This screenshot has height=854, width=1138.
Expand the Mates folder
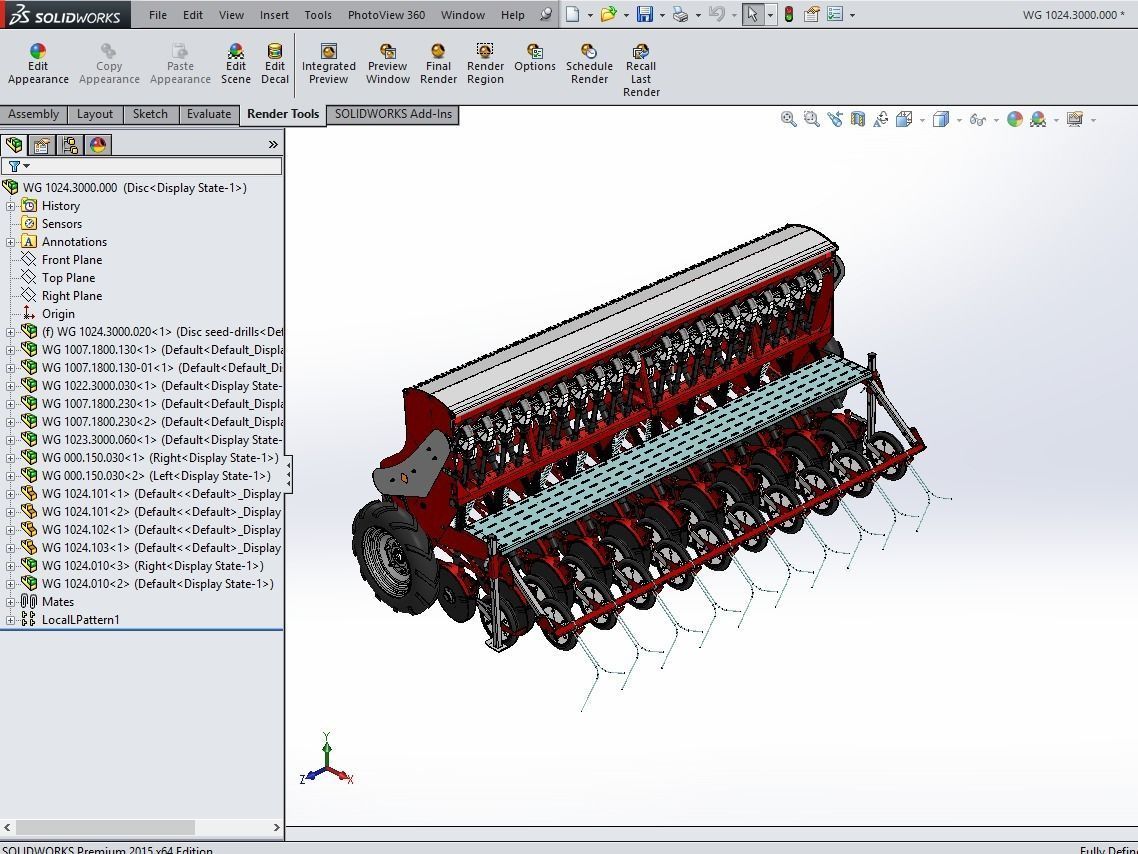(x=10, y=602)
